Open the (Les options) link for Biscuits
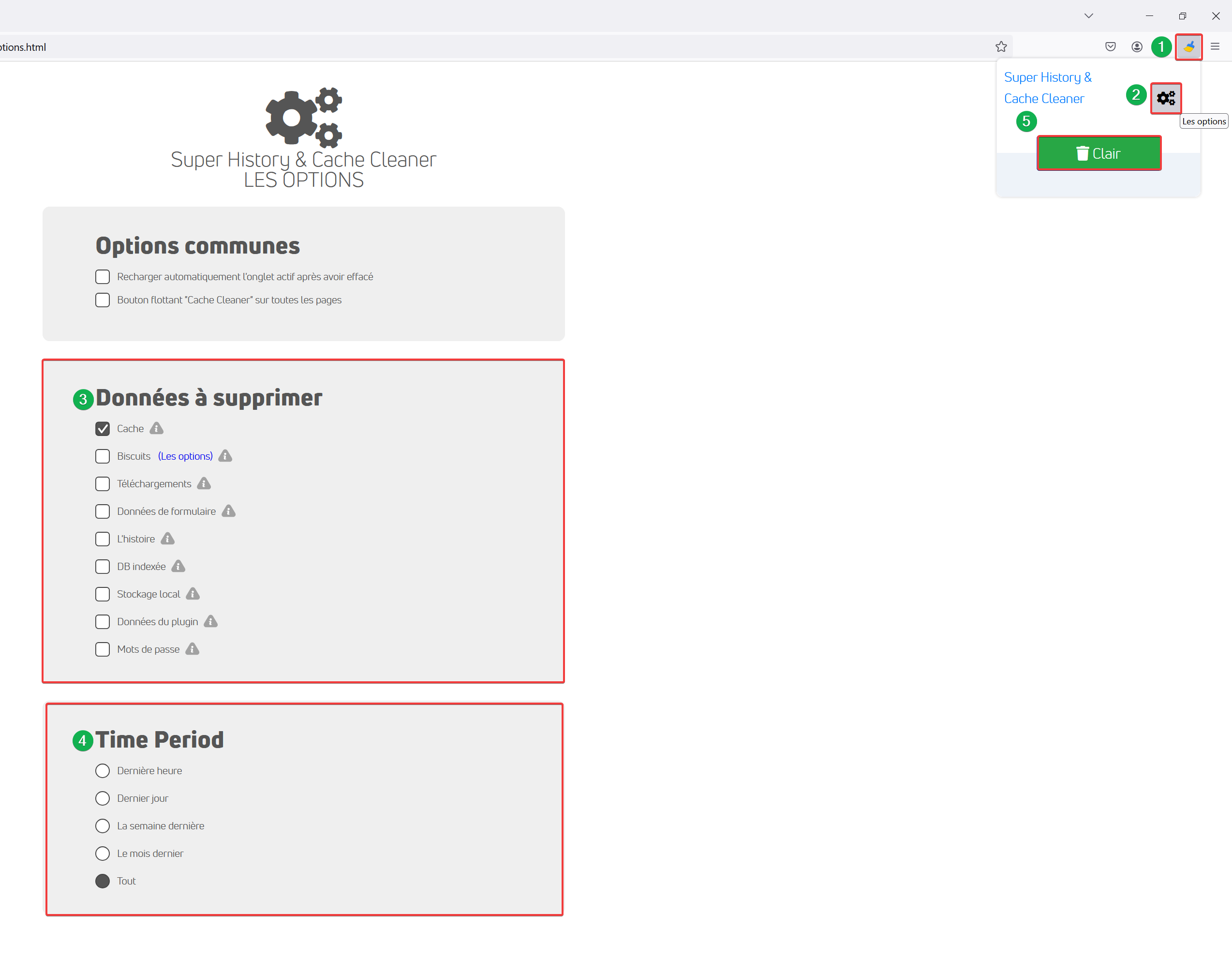Viewport: 1232px width, 960px height. 185,456
